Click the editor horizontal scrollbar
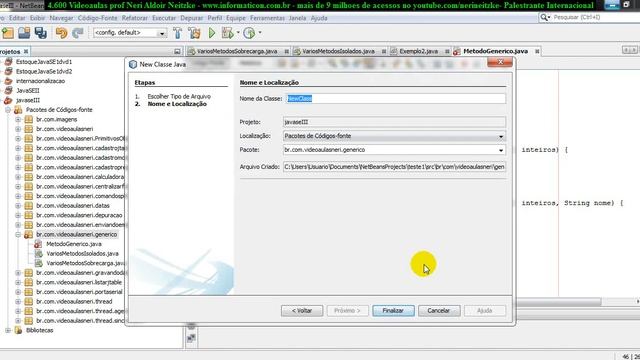 [559, 302]
